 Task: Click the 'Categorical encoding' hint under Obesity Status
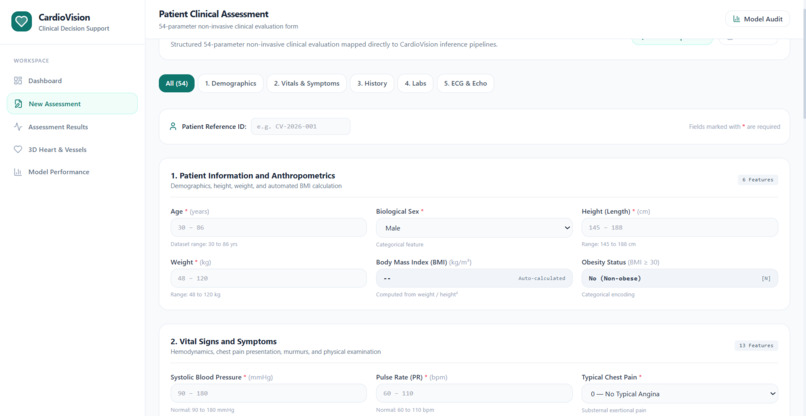click(x=608, y=295)
